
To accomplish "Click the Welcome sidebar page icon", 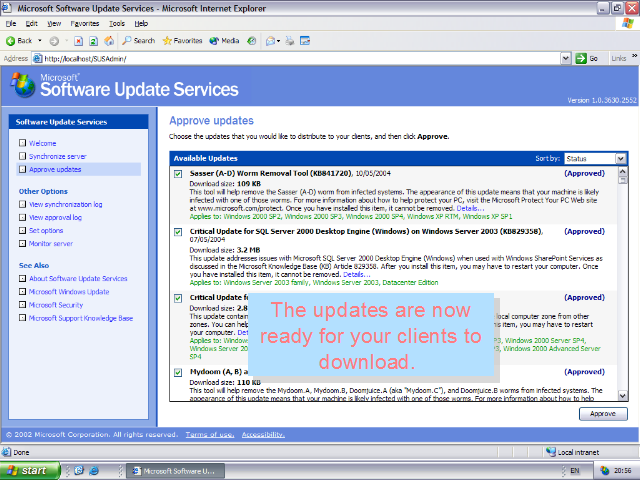I will pos(22,143).
